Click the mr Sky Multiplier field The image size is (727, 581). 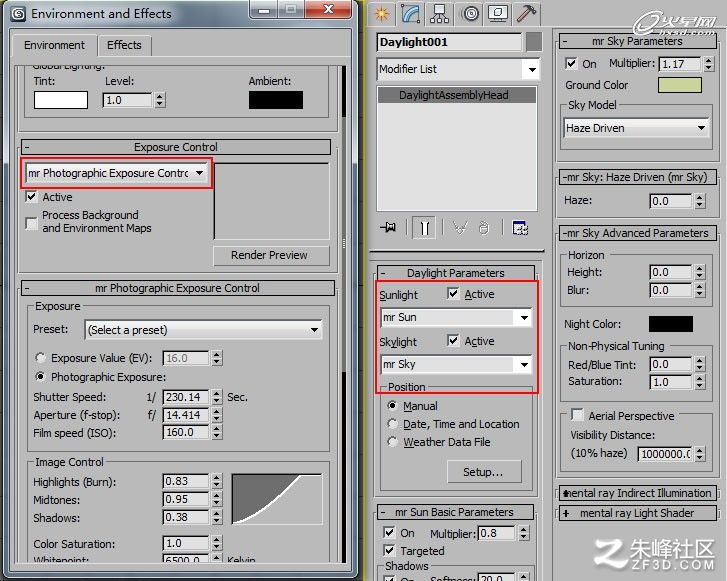point(680,64)
